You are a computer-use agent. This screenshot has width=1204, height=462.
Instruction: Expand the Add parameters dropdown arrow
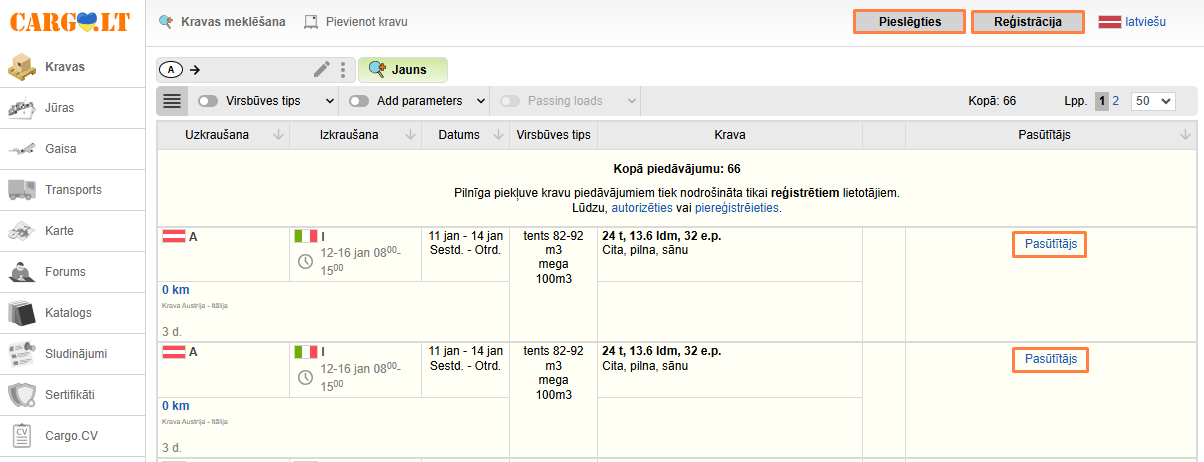click(480, 101)
